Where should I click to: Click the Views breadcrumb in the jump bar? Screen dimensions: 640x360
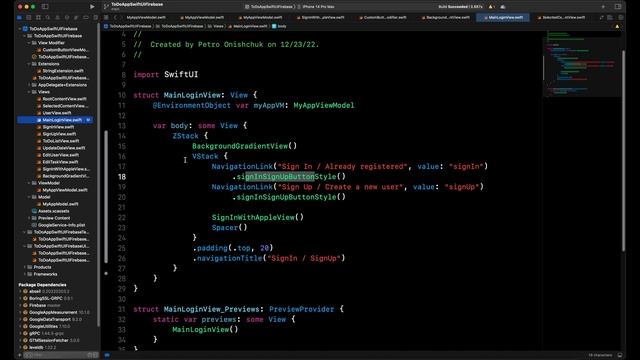(x=216, y=26)
